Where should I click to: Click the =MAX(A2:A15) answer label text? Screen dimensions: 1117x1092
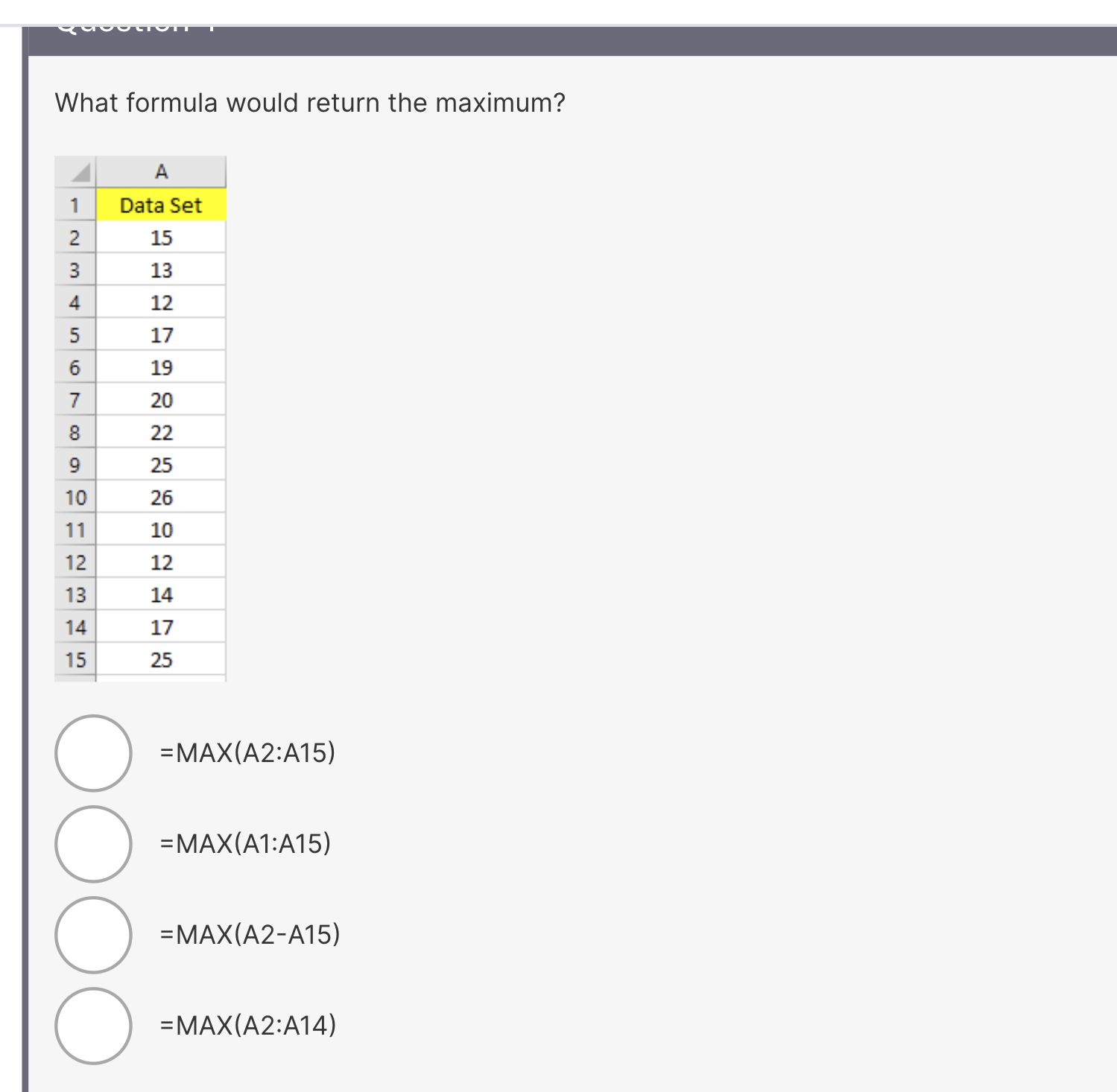(x=247, y=752)
